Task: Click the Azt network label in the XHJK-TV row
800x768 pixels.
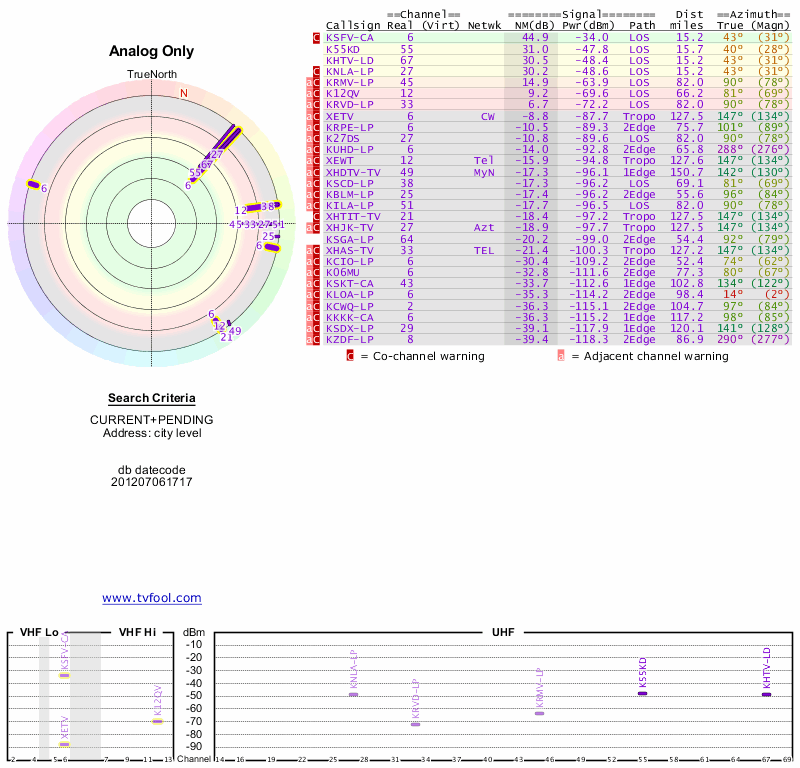Action: [484, 228]
